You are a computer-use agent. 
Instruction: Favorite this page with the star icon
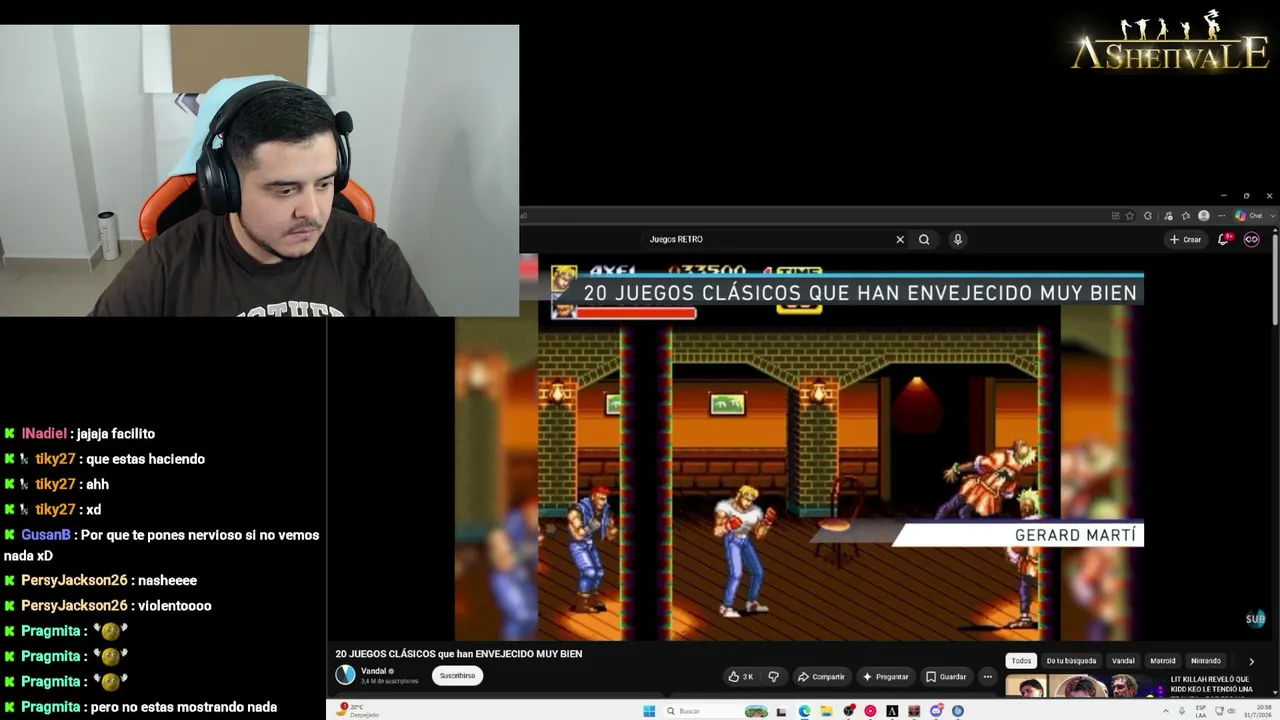point(1130,216)
